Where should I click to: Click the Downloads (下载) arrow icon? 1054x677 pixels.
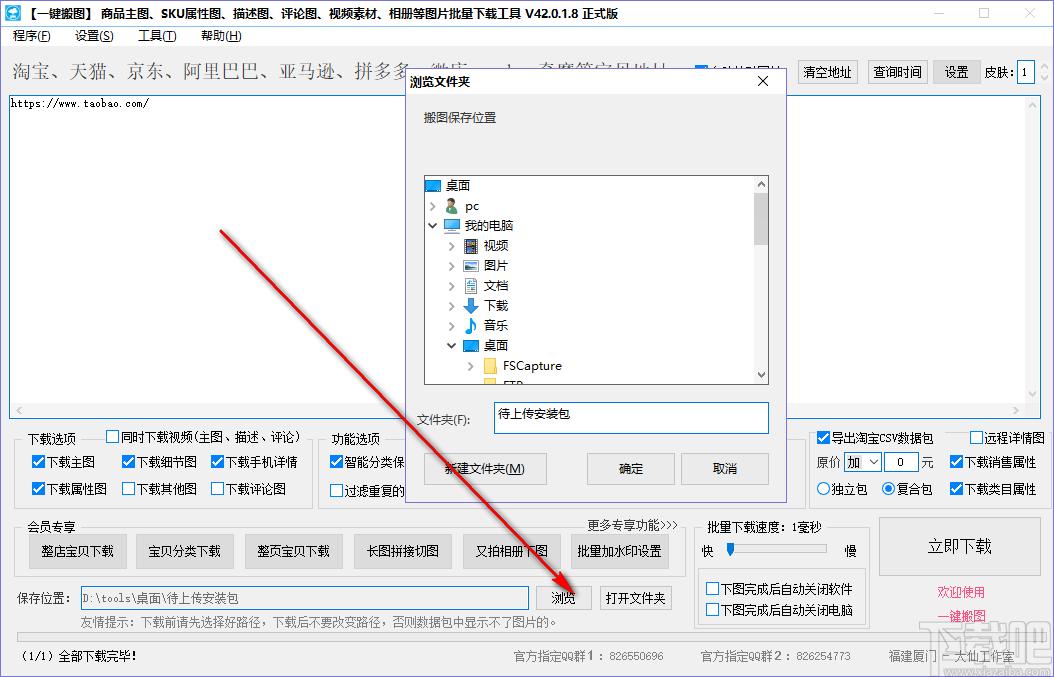coord(471,306)
